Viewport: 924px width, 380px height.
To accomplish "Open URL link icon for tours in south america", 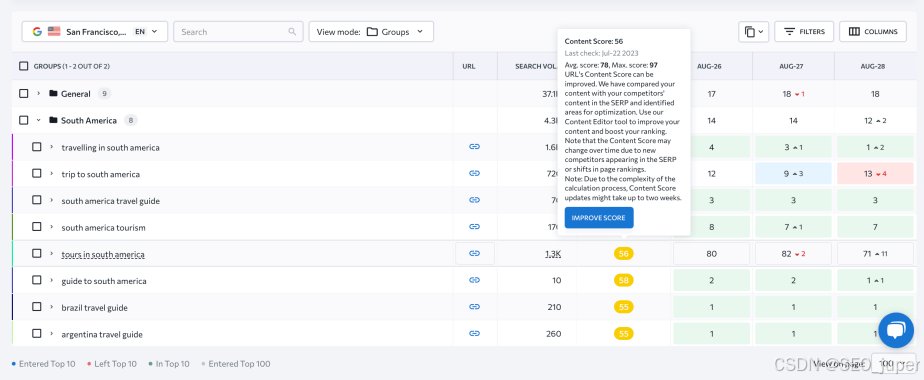I will point(474,253).
